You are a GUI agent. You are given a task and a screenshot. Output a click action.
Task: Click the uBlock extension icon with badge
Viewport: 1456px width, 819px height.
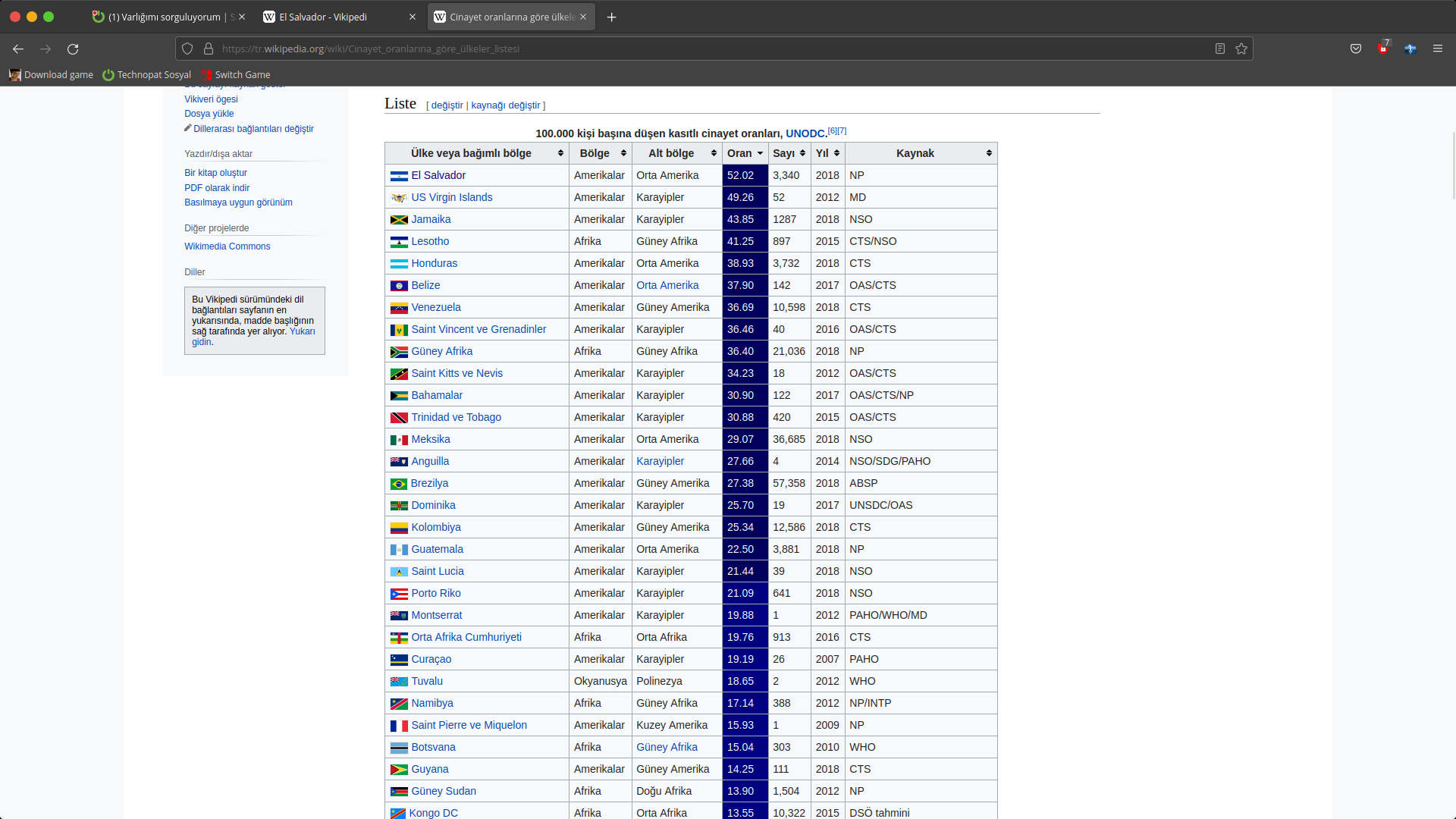[x=1383, y=49]
